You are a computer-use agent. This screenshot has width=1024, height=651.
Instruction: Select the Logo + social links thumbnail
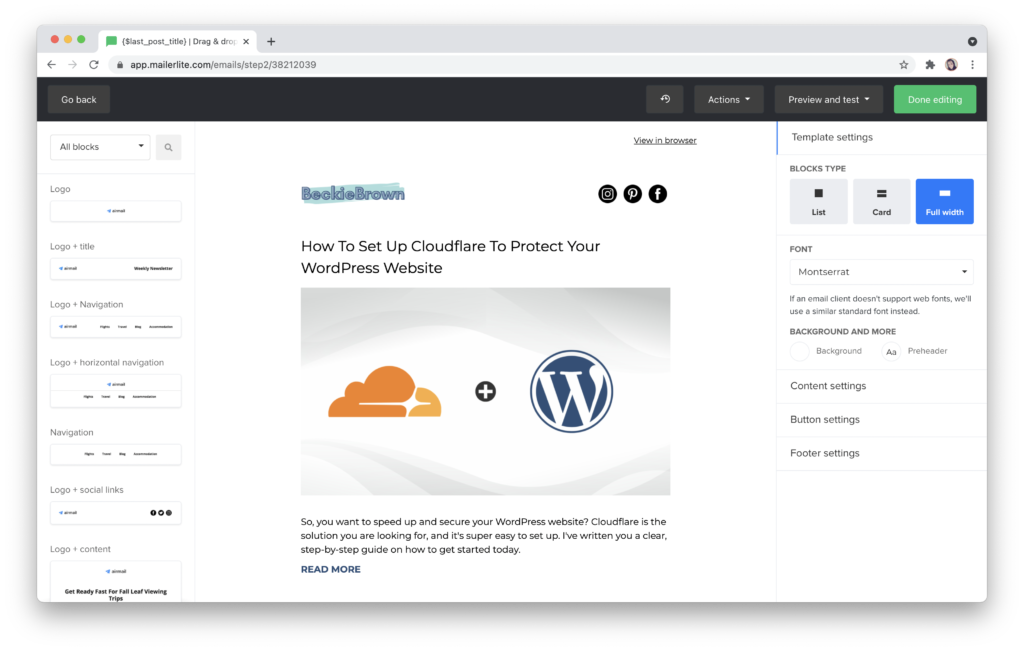pyautogui.click(x=116, y=513)
